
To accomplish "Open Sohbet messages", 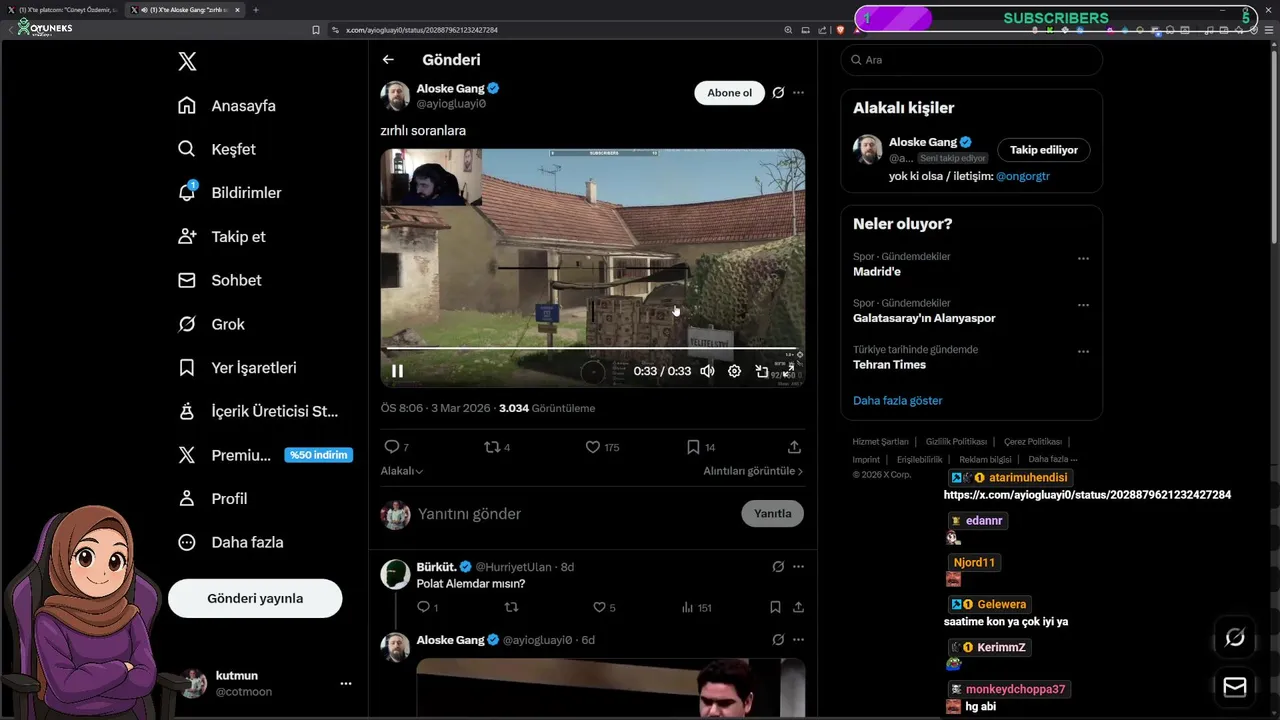I will [220, 280].
